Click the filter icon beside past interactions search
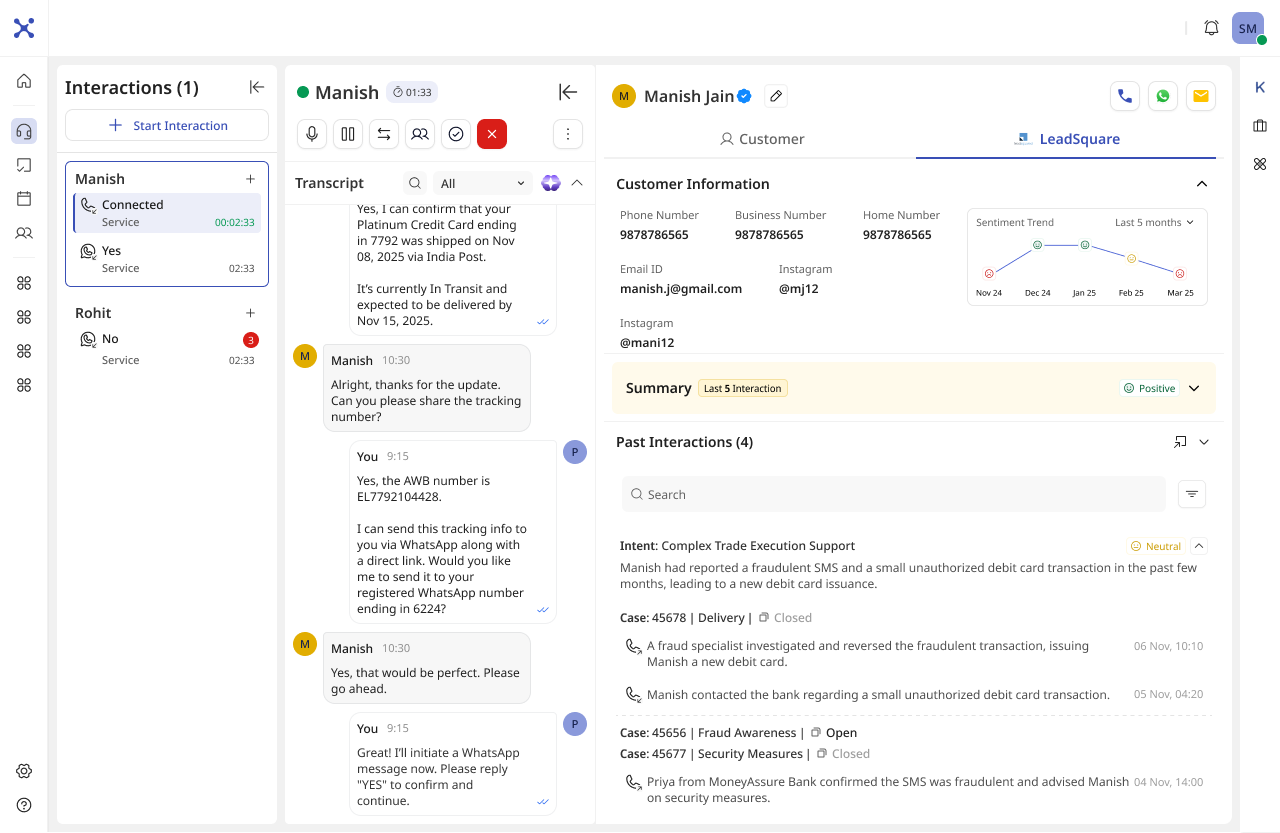This screenshot has height=833, width=1280. 1192,494
